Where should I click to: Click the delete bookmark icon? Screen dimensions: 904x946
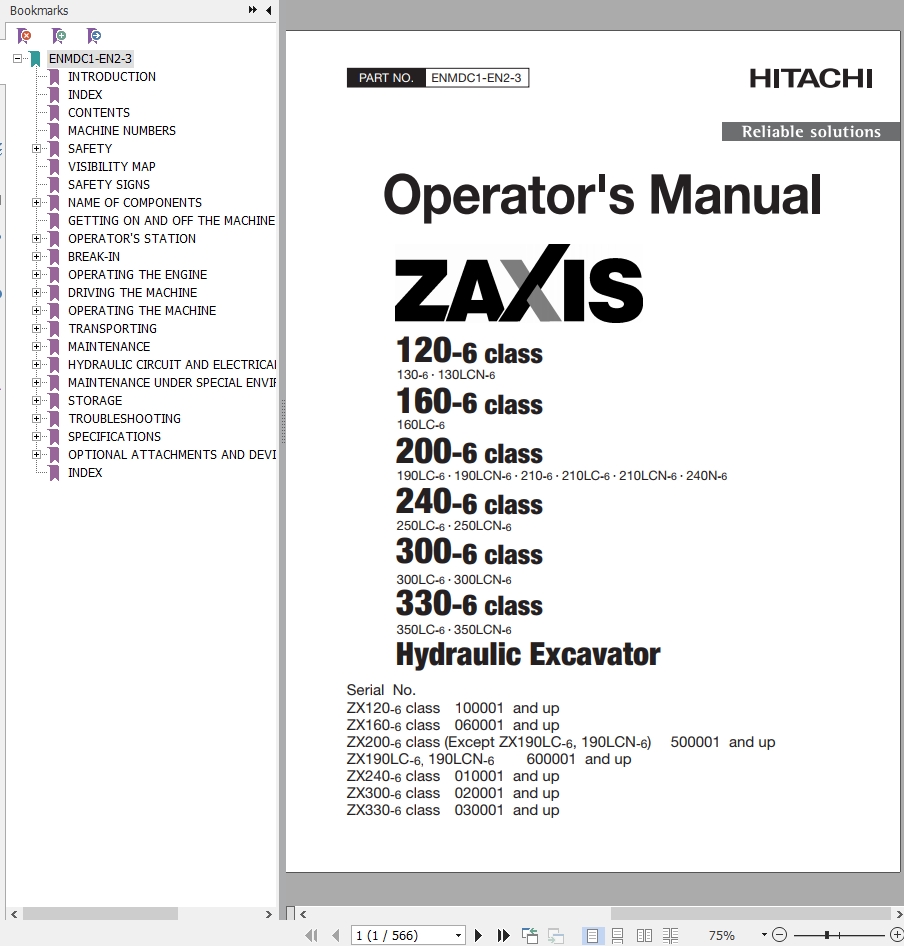click(24, 36)
